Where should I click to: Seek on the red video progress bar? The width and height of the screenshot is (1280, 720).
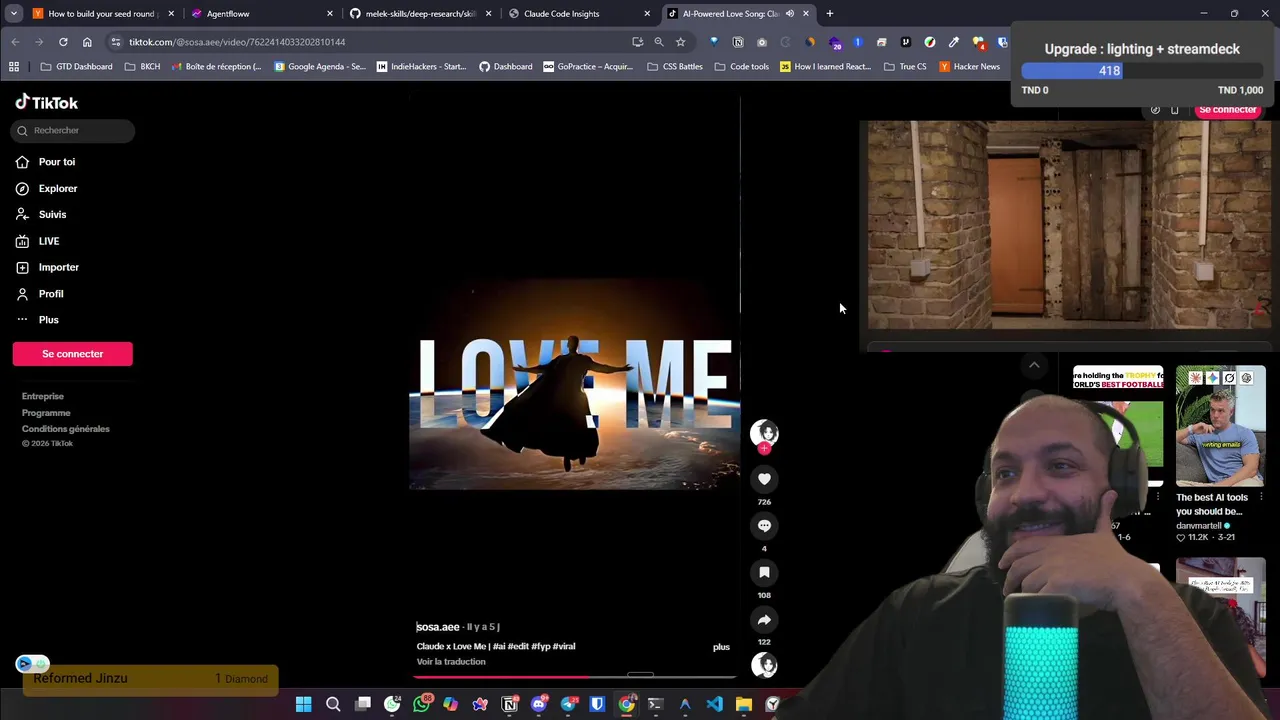pyautogui.click(x=575, y=677)
